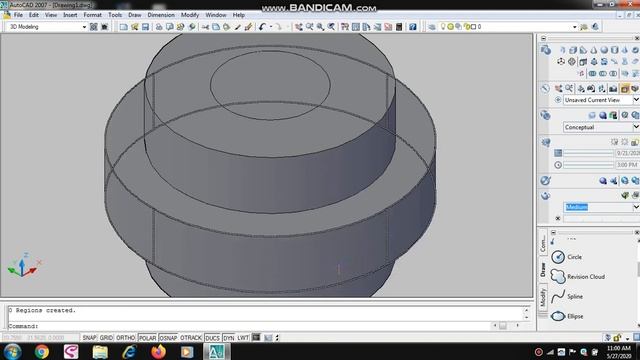The image size is (640, 360).
Task: Click the Copy toolbar icon
Action: (216, 27)
